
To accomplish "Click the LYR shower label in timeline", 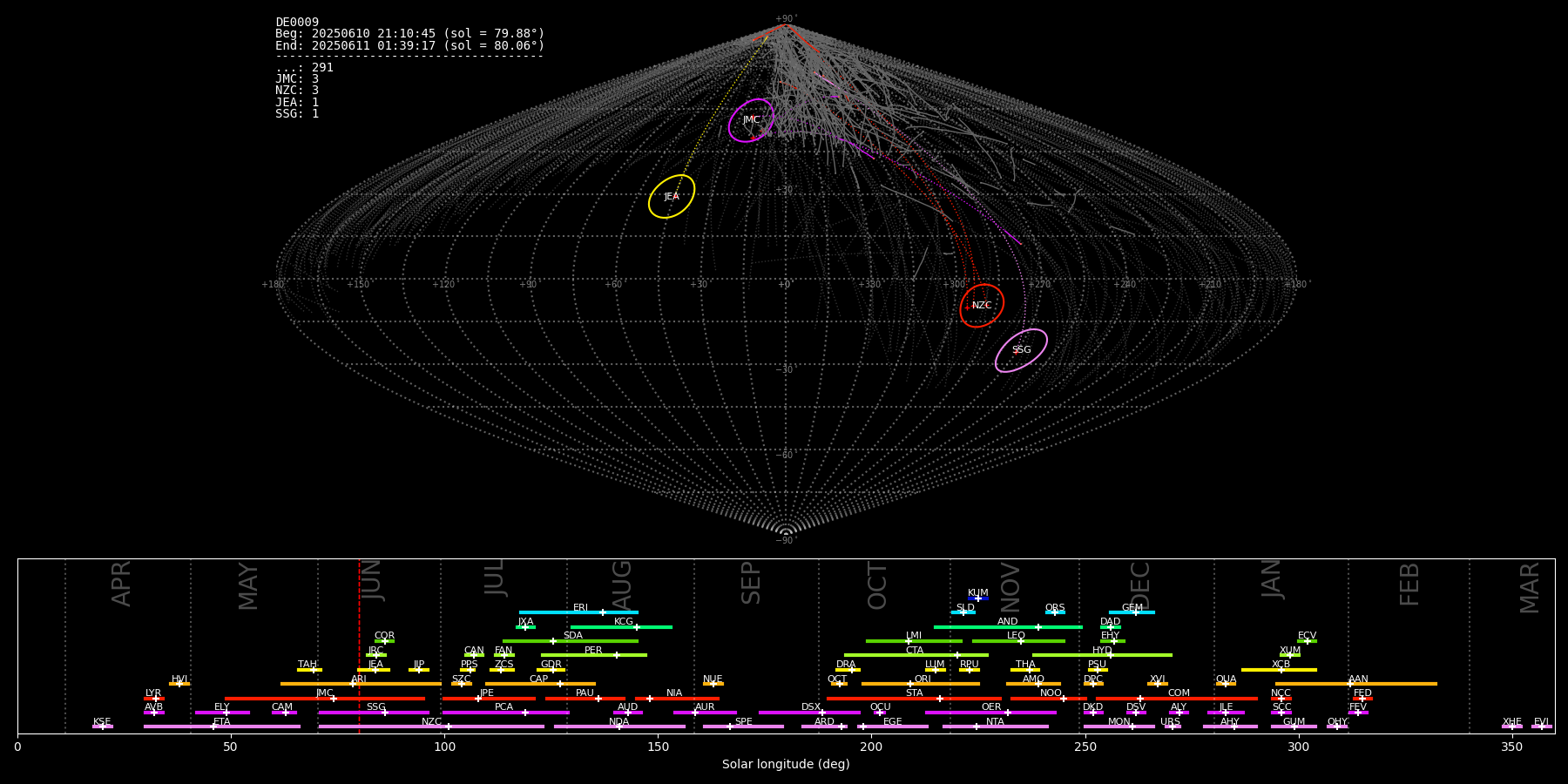I will 153,693.
